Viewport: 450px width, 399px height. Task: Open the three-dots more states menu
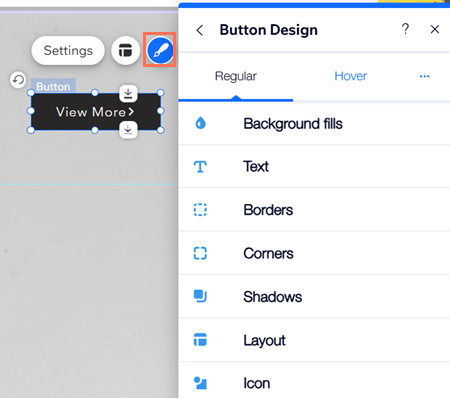pyautogui.click(x=424, y=76)
